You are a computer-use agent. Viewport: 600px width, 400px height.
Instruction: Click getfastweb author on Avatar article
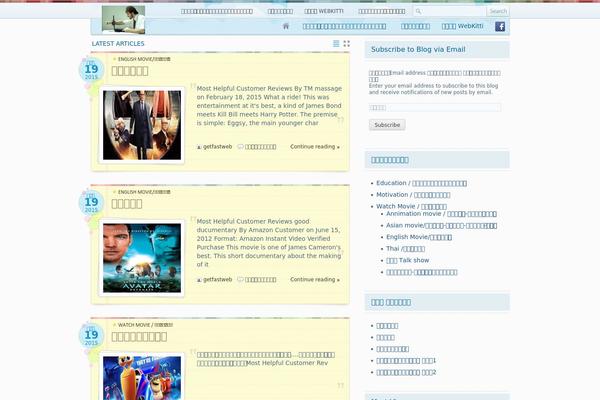click(217, 279)
